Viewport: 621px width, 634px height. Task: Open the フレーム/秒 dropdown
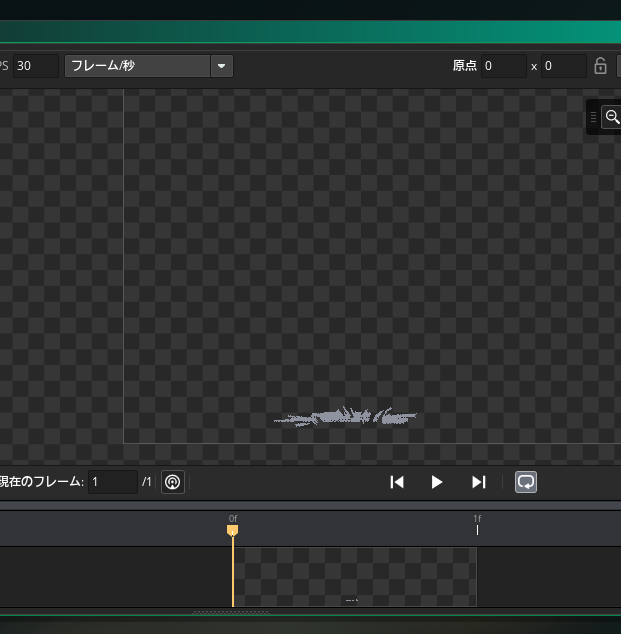pos(138,66)
